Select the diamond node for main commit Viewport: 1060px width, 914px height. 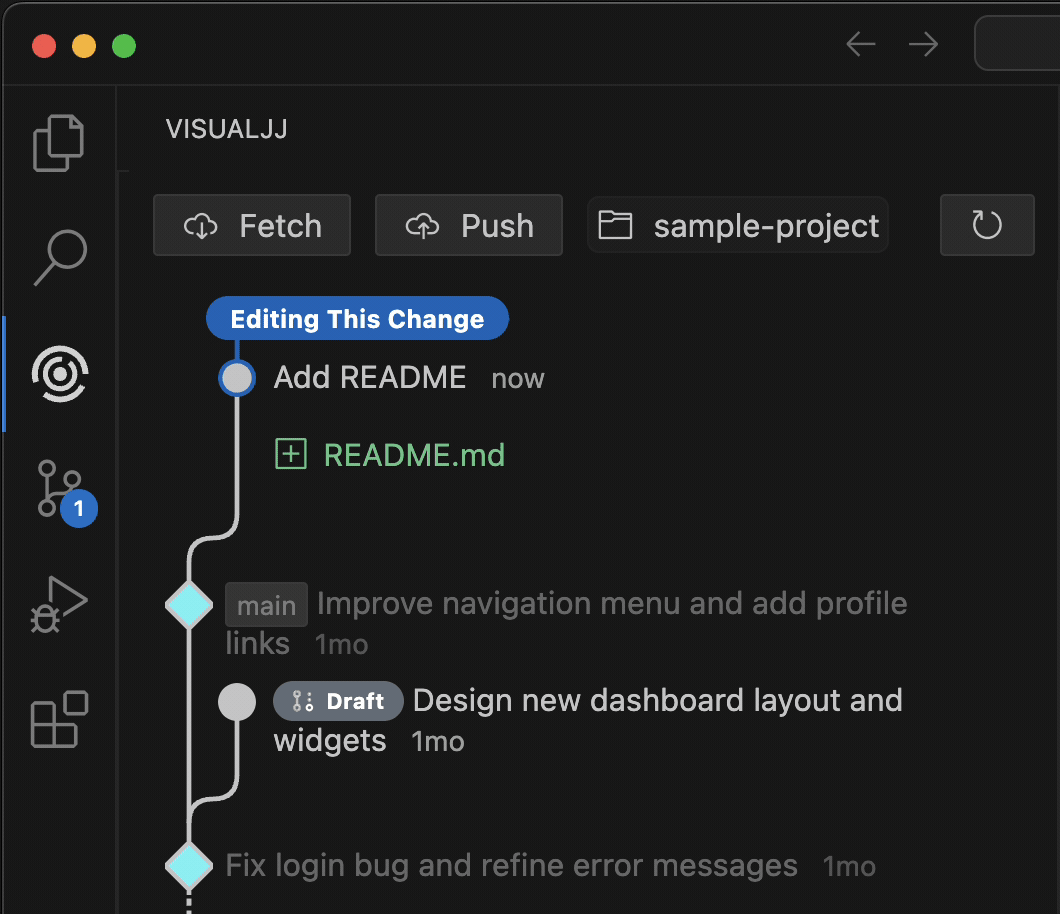[188, 605]
